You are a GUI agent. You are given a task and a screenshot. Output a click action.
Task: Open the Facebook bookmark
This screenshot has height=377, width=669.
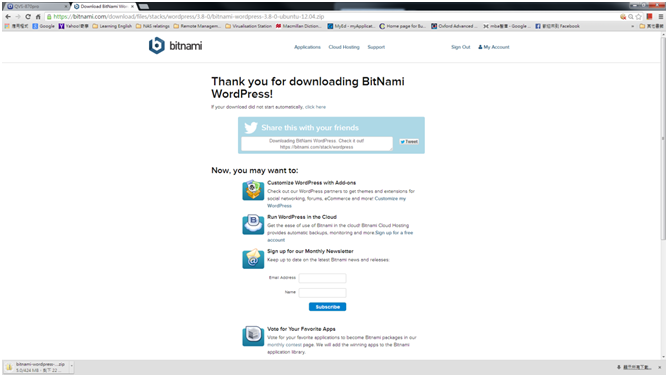[x=558, y=26]
